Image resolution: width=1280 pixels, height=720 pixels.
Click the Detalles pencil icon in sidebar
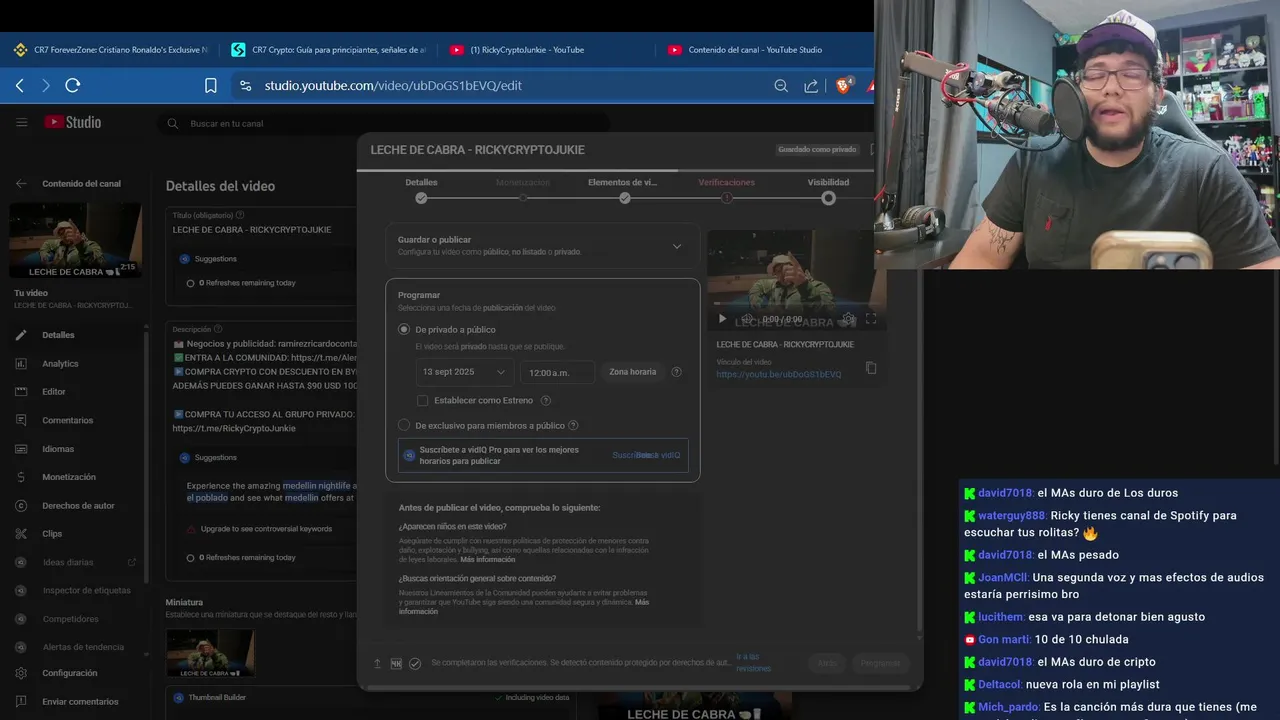21,335
